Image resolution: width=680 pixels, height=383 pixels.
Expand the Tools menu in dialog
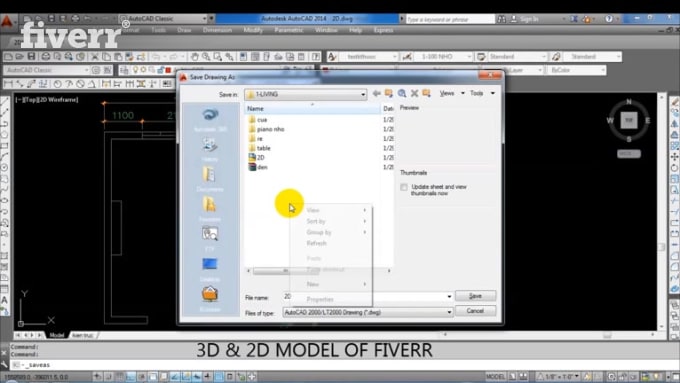pos(482,93)
